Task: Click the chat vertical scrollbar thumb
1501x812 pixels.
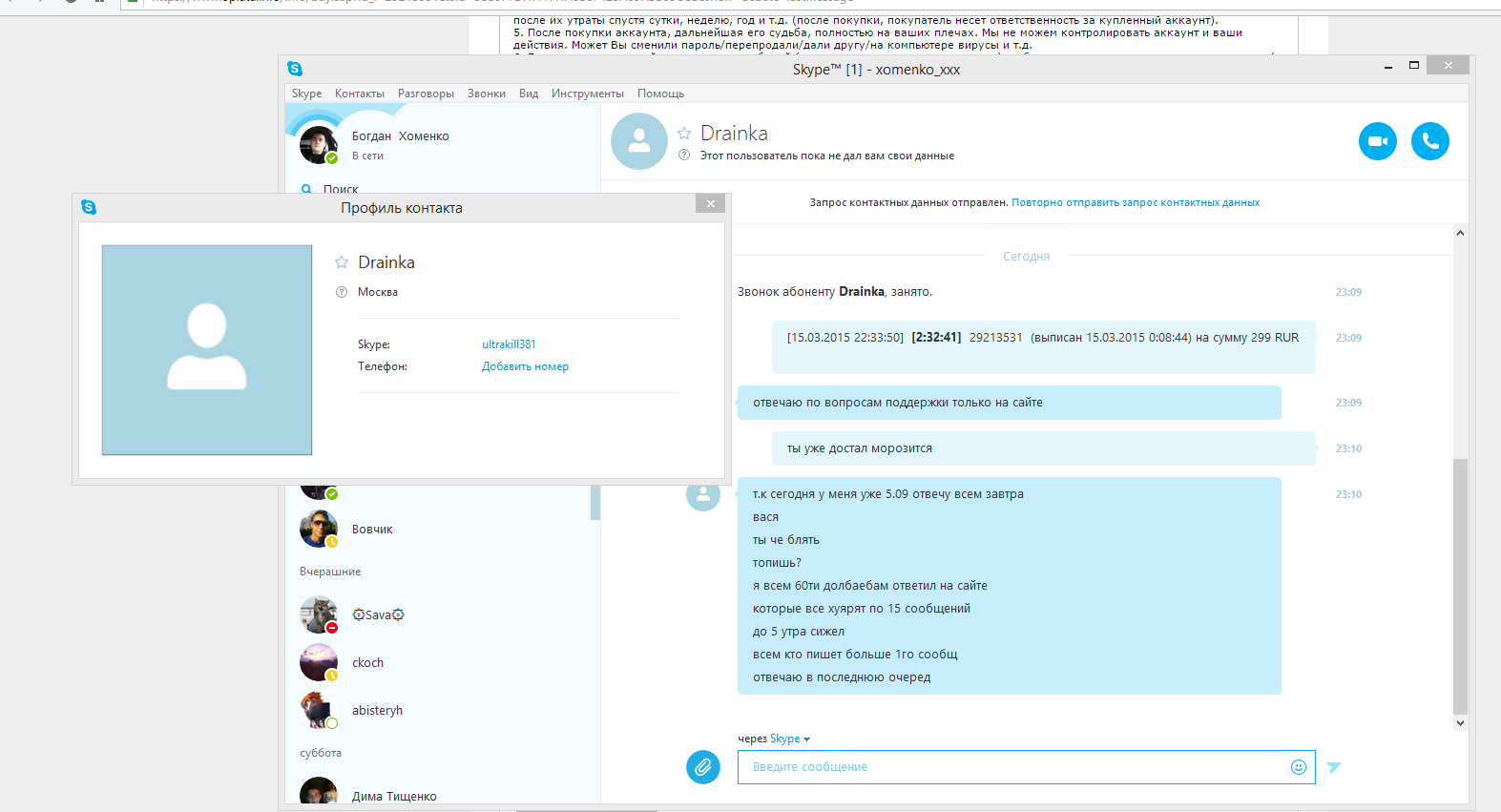Action: [1460, 586]
